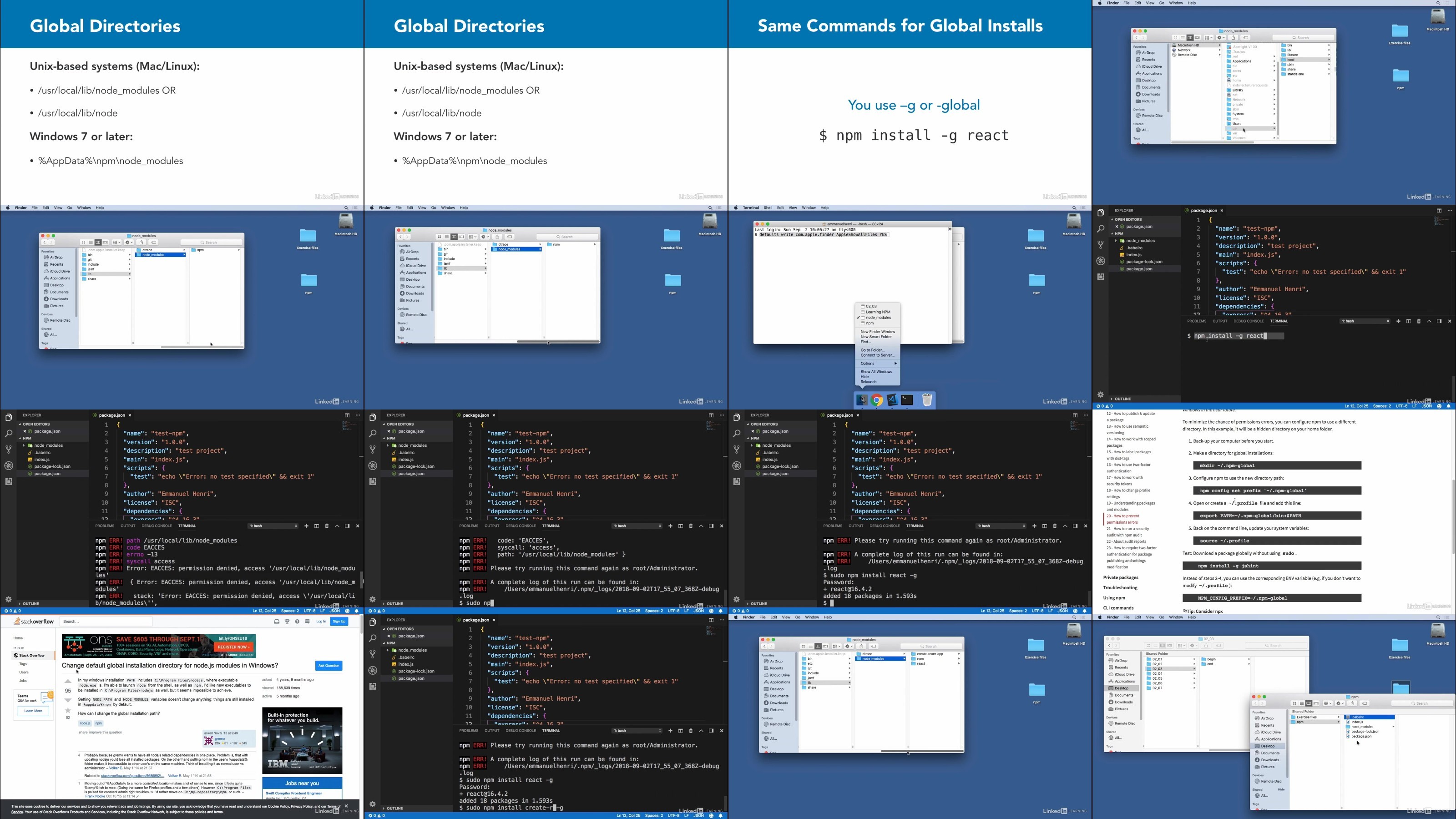Open Action gear dropdown in npm Finder window
Viewport: 1456px width, 819px height.
click(x=1340, y=703)
